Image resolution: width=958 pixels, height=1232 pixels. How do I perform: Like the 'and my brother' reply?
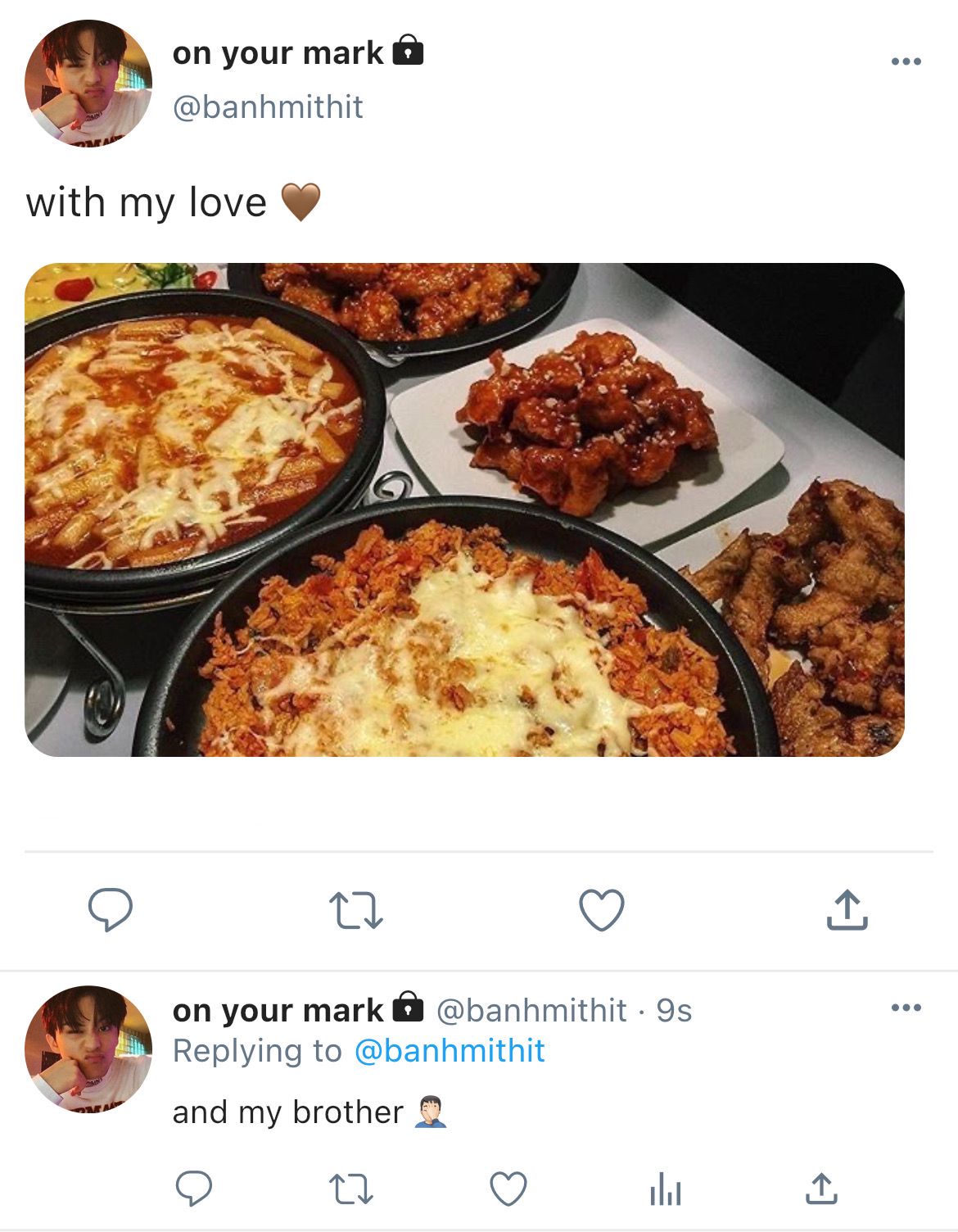coord(508,1189)
